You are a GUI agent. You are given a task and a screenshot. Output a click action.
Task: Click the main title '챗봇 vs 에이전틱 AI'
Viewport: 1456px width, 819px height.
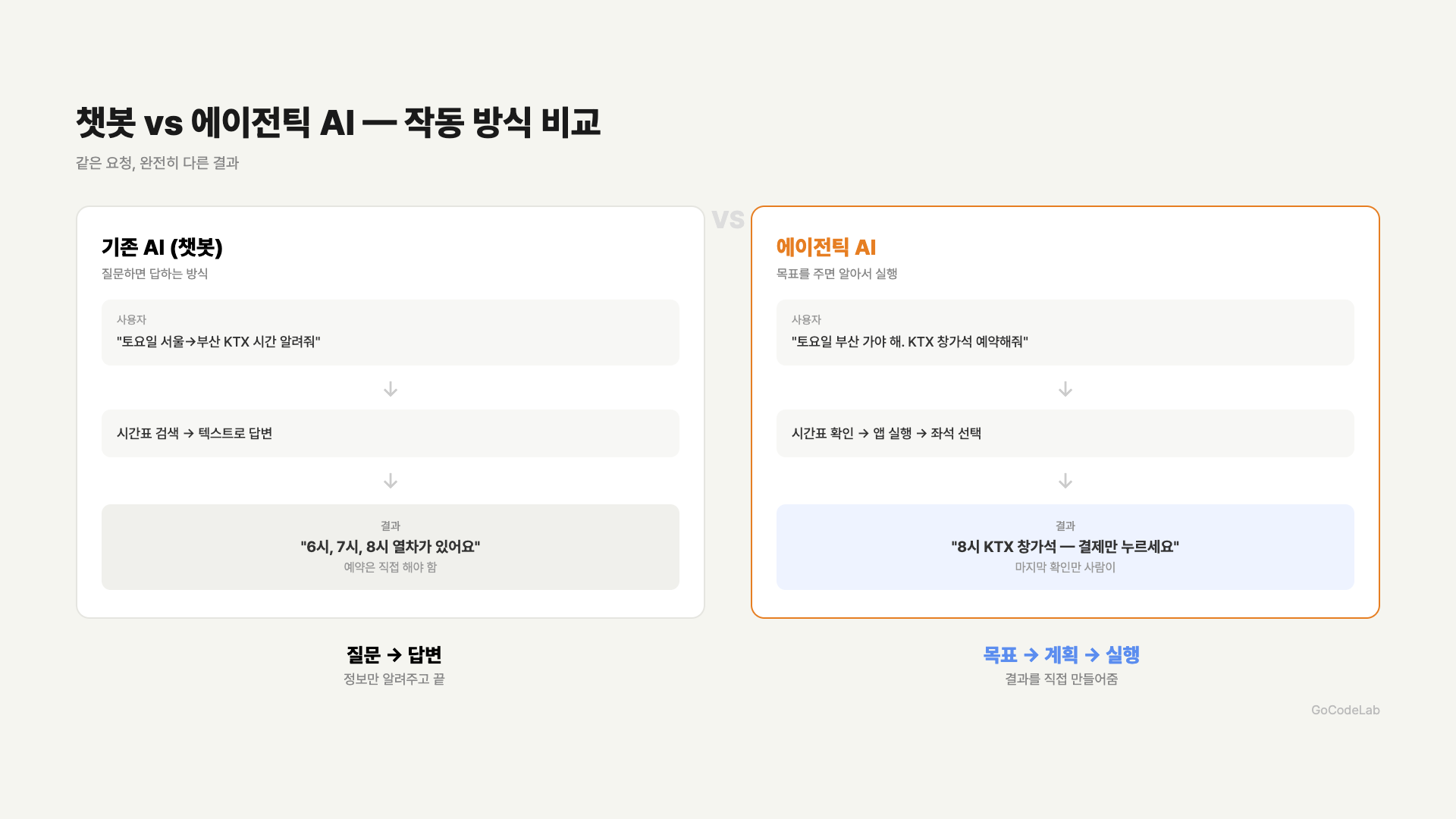point(337,120)
